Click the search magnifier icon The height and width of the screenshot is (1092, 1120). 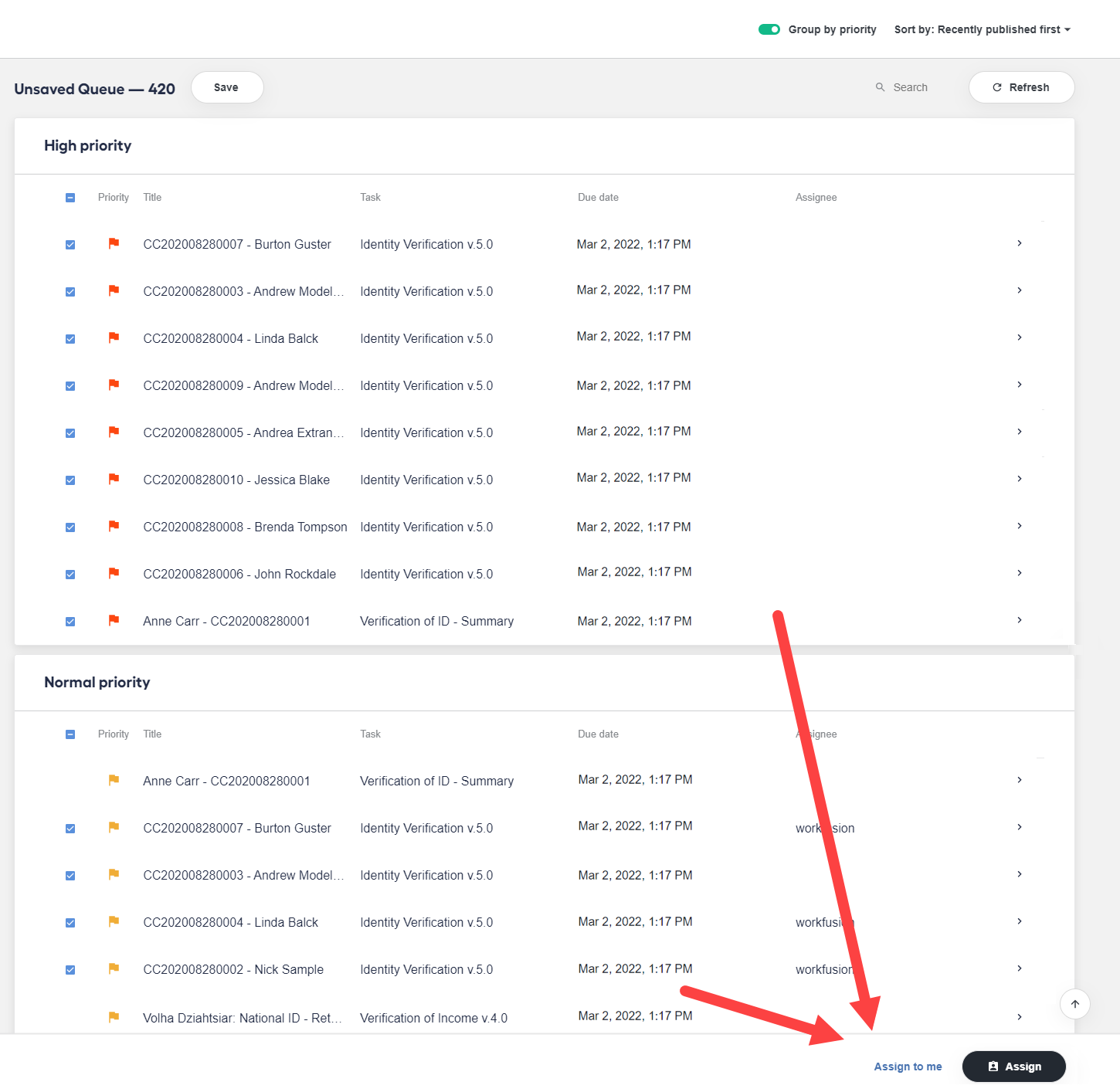pyautogui.click(x=880, y=87)
